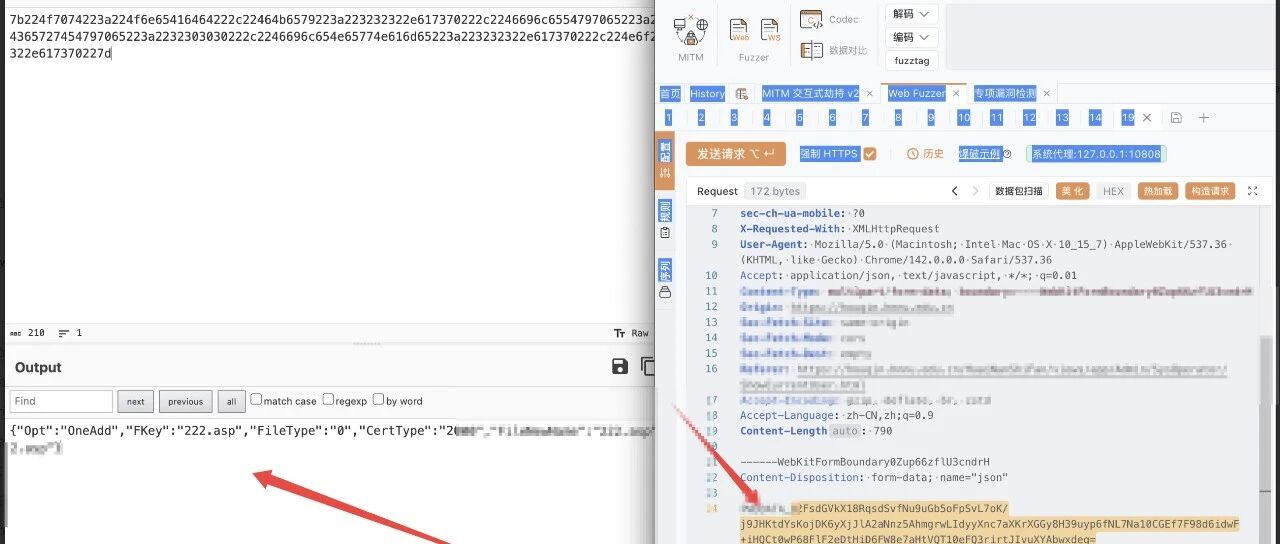The image size is (1280, 544).
Task: Open 爆破示例 link
Action: [x=980, y=154]
